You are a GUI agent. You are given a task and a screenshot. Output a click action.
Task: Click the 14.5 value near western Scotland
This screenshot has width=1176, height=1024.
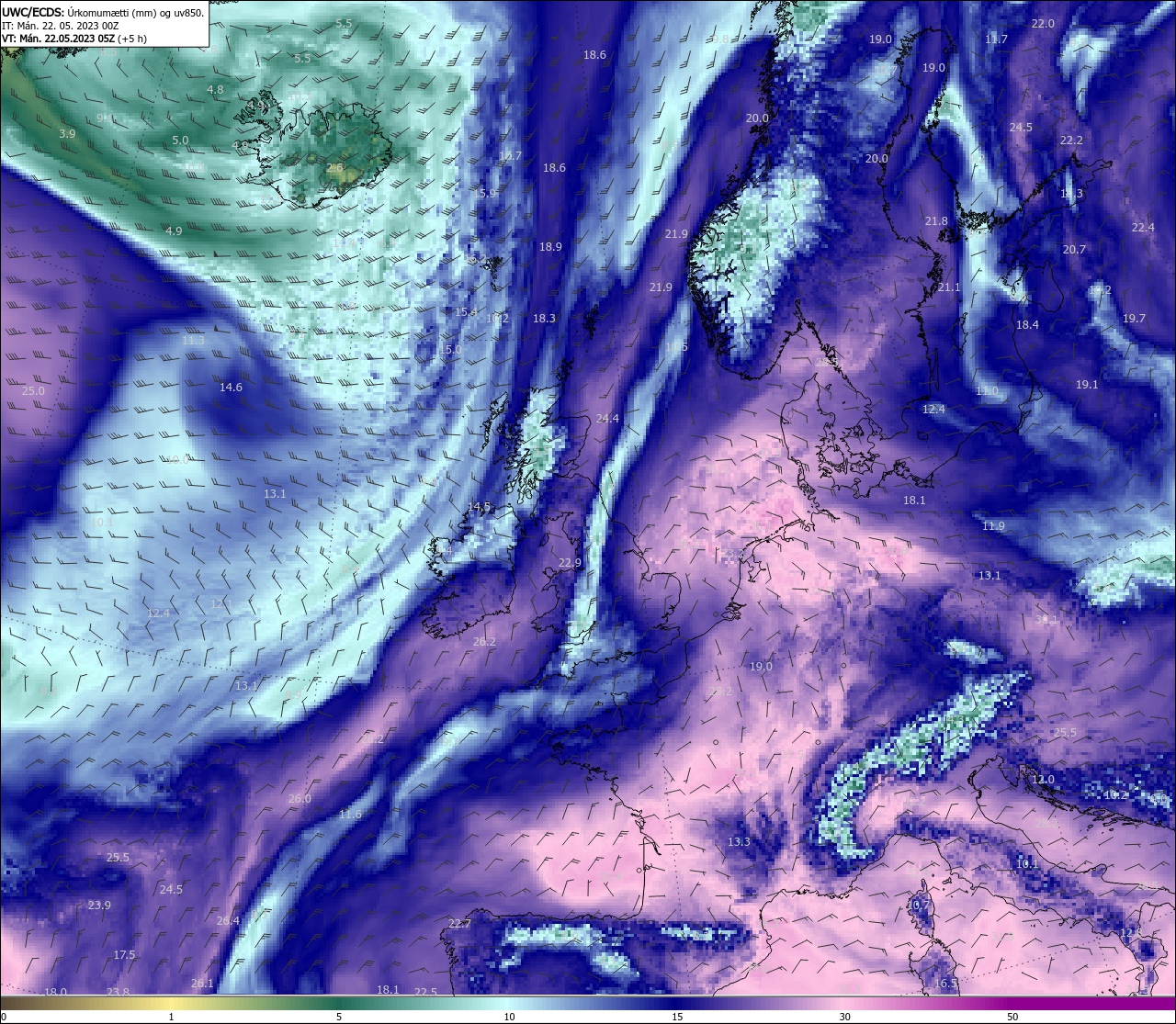tap(479, 507)
